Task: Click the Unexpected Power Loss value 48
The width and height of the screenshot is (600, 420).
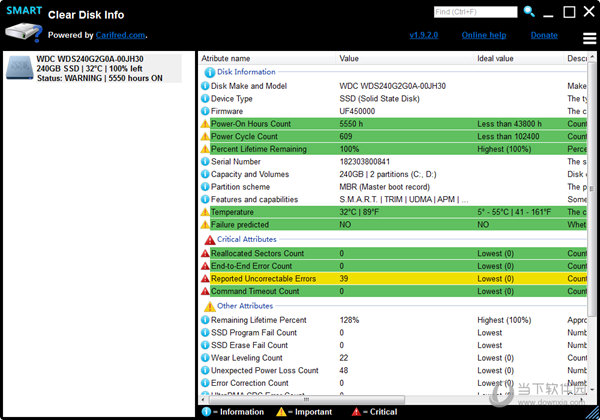Action: [344, 370]
